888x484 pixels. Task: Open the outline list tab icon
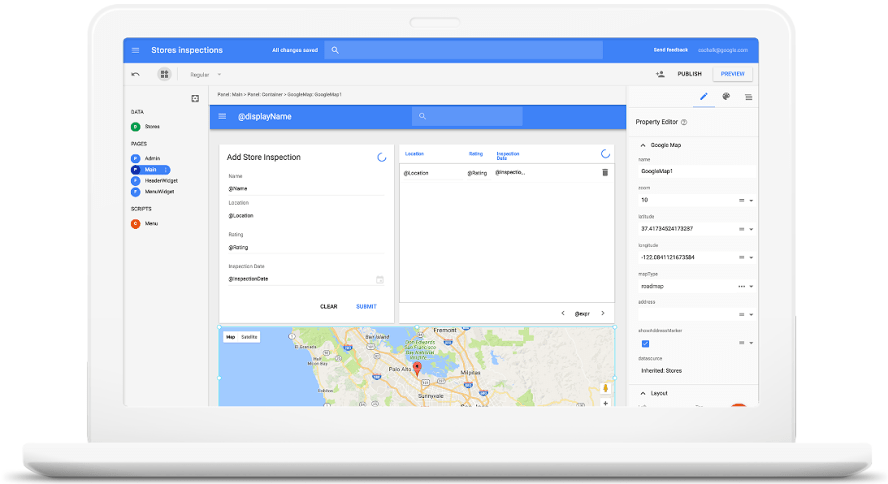pos(749,97)
